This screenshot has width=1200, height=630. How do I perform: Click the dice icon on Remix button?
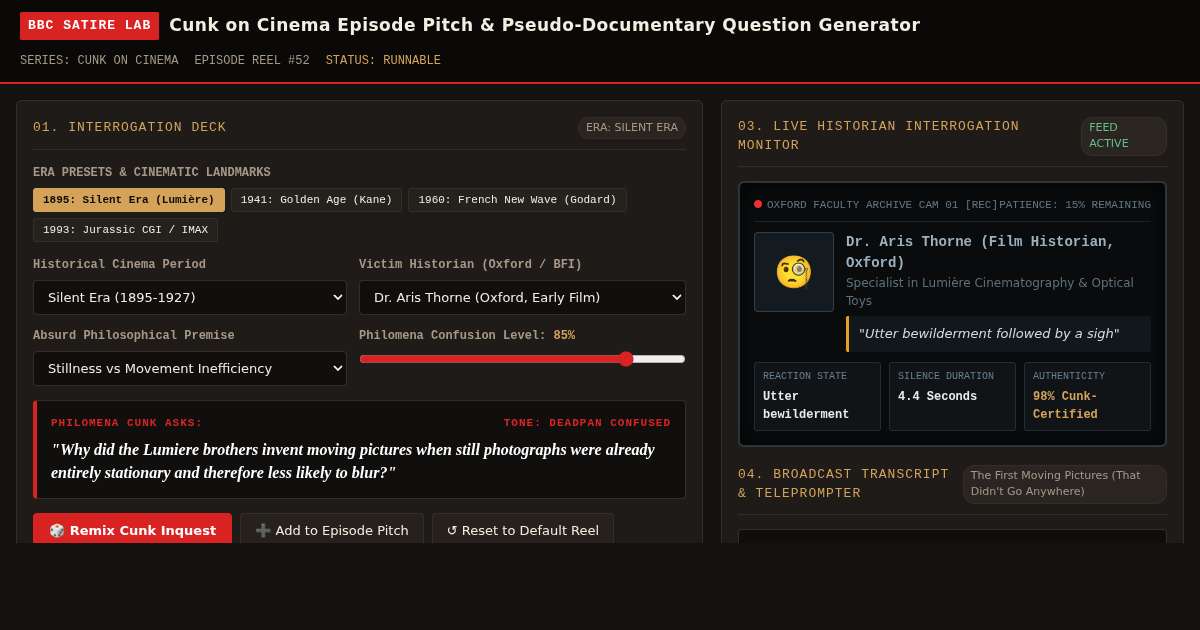[57, 530]
